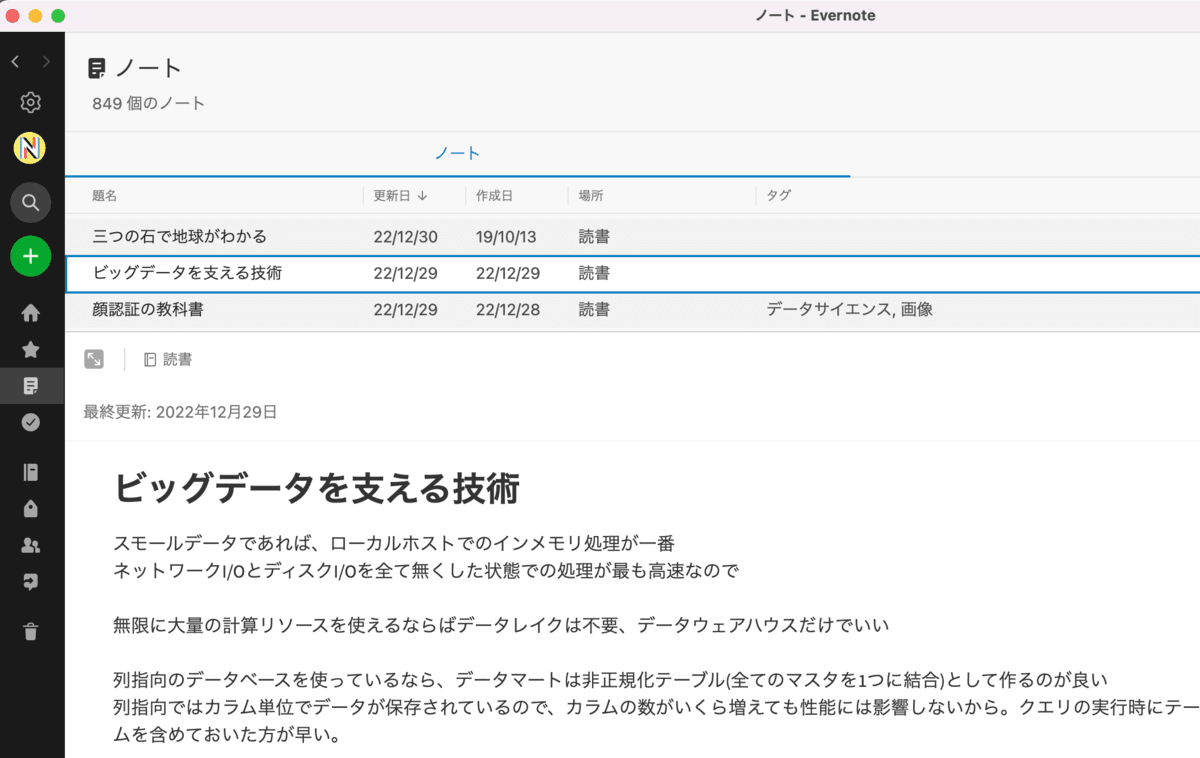Sort by 題名 column header

click(x=105, y=196)
